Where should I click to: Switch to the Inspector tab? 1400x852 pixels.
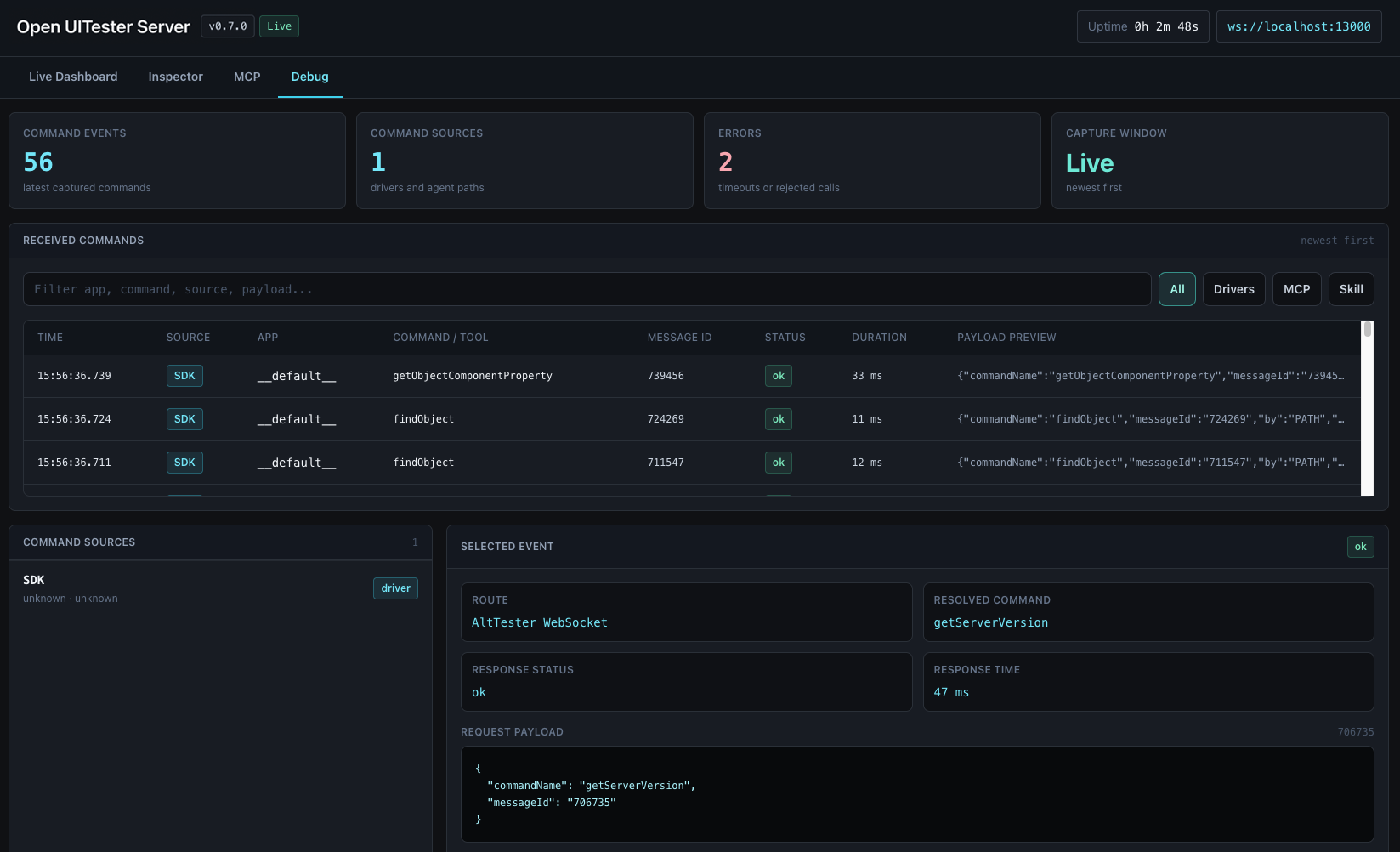175,77
